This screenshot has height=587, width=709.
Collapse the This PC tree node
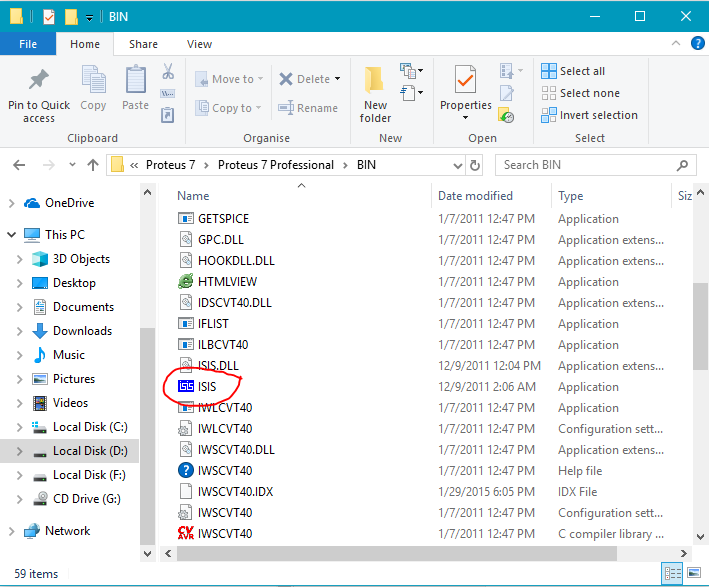click(12, 235)
